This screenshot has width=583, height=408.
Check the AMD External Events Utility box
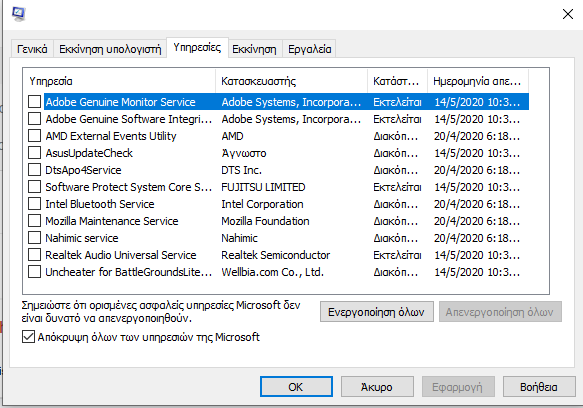pyautogui.click(x=35, y=136)
